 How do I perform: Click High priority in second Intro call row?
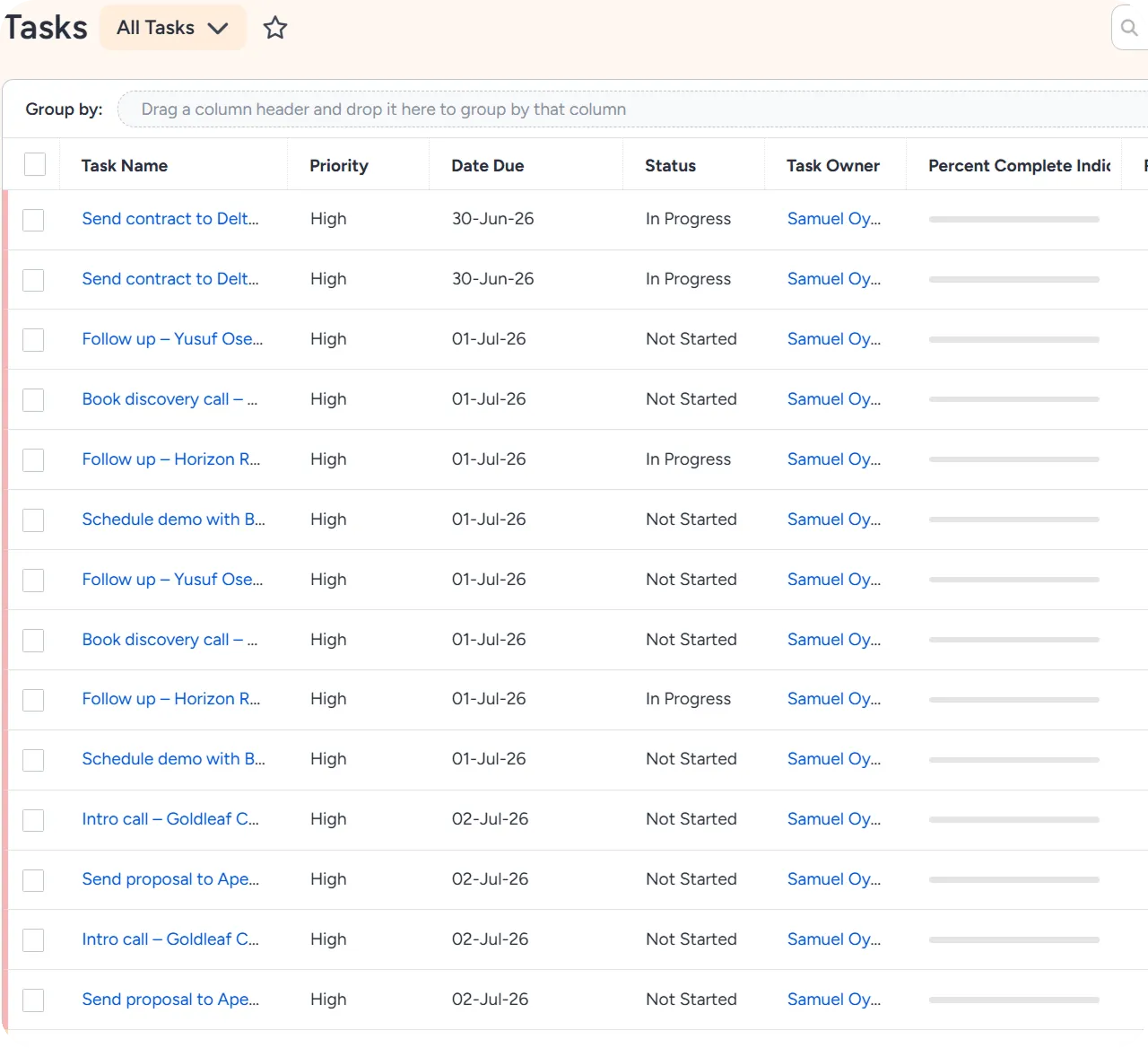pyautogui.click(x=328, y=939)
